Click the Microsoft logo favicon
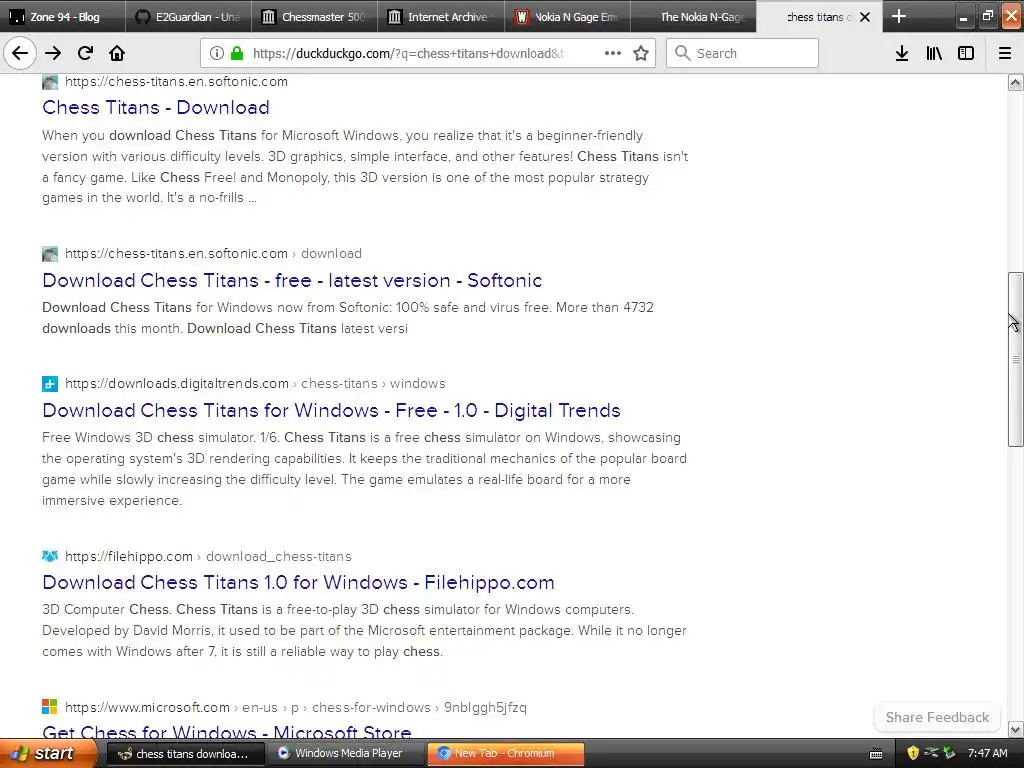The height and width of the screenshot is (768, 1024). (x=50, y=707)
